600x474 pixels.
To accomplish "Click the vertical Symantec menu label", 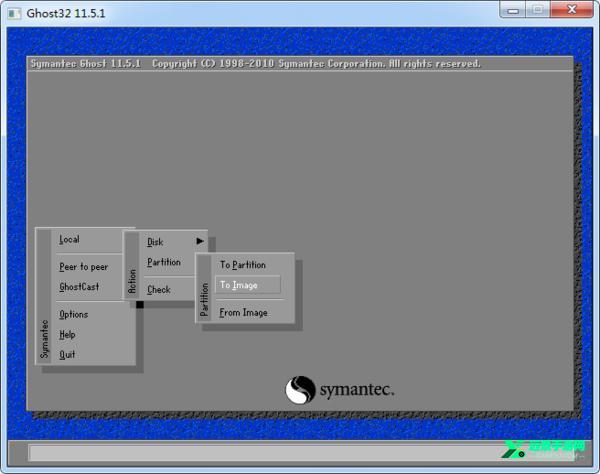I will 44,339.
